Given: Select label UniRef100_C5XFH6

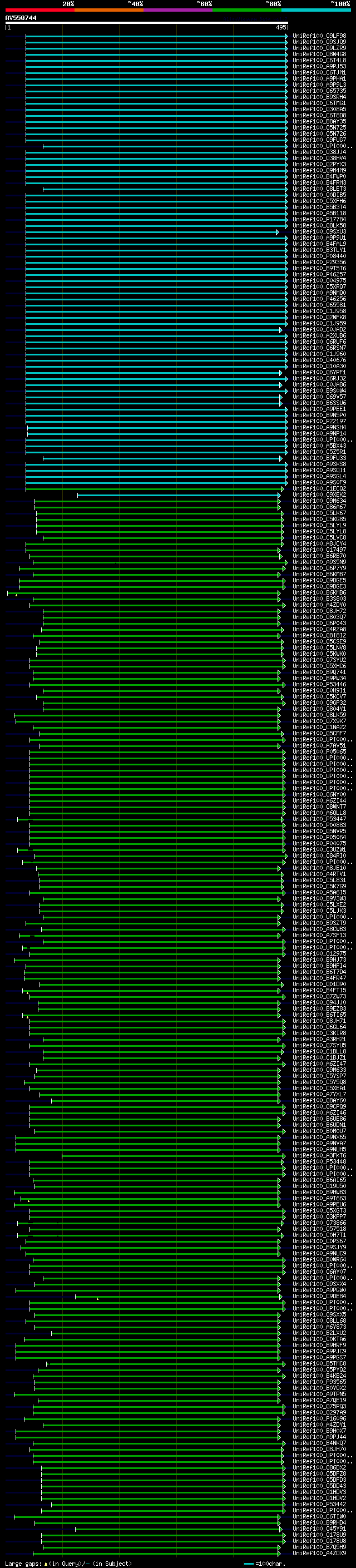Looking at the screenshot, I should (319, 201).
